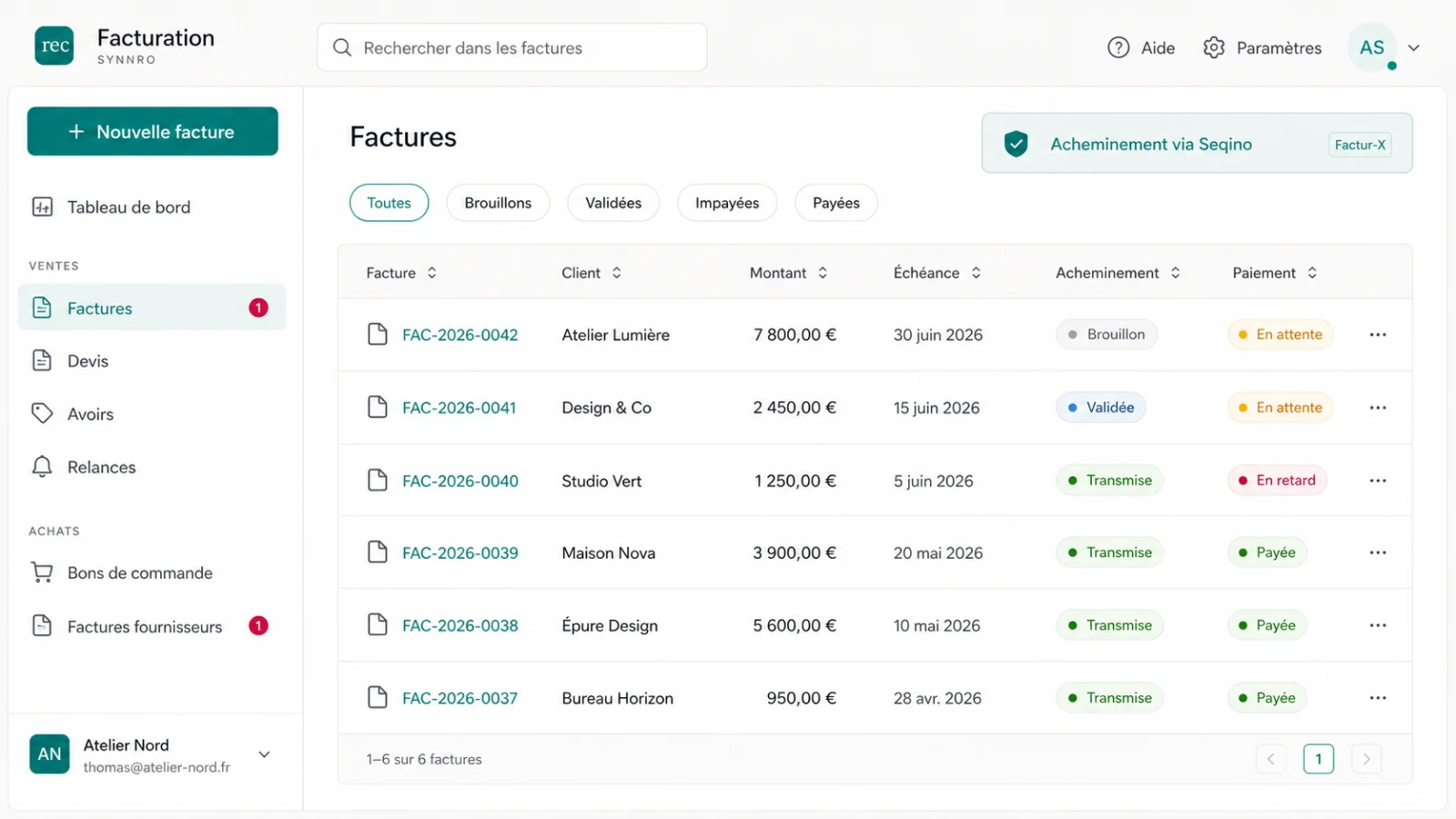Expand the Atelier Nord account switcher chevron
1456x819 pixels.
(264, 754)
